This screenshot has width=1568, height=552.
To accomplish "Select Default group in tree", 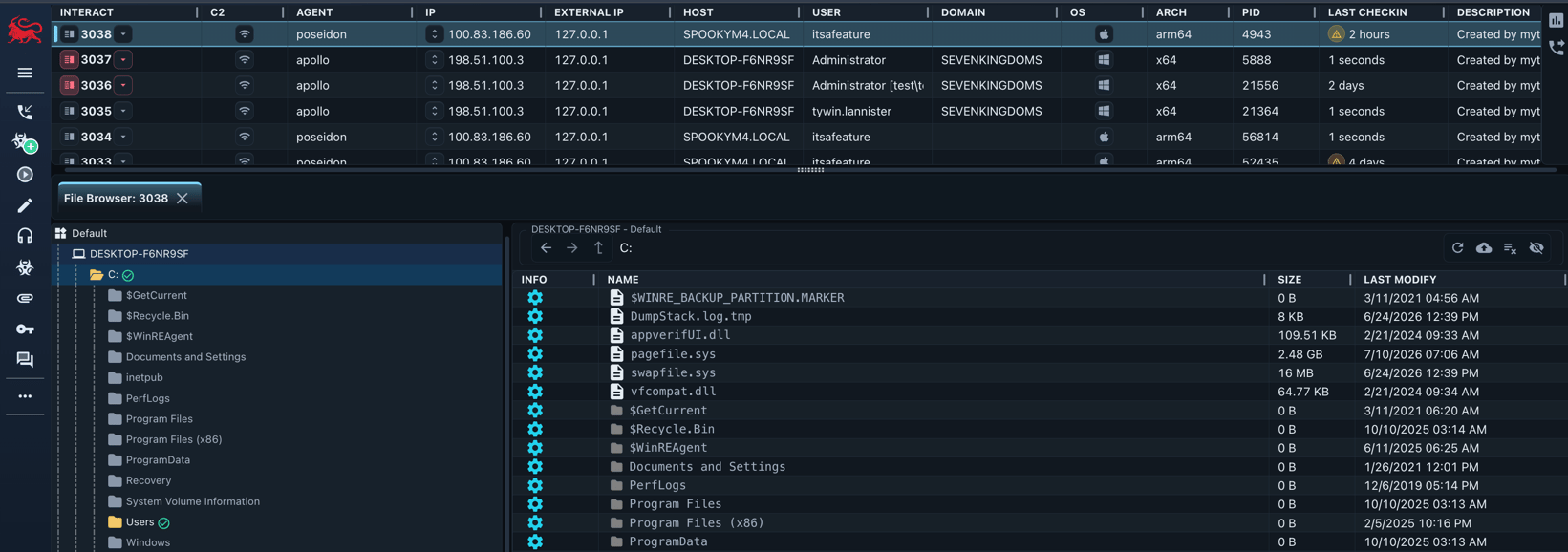I will pos(89,233).
